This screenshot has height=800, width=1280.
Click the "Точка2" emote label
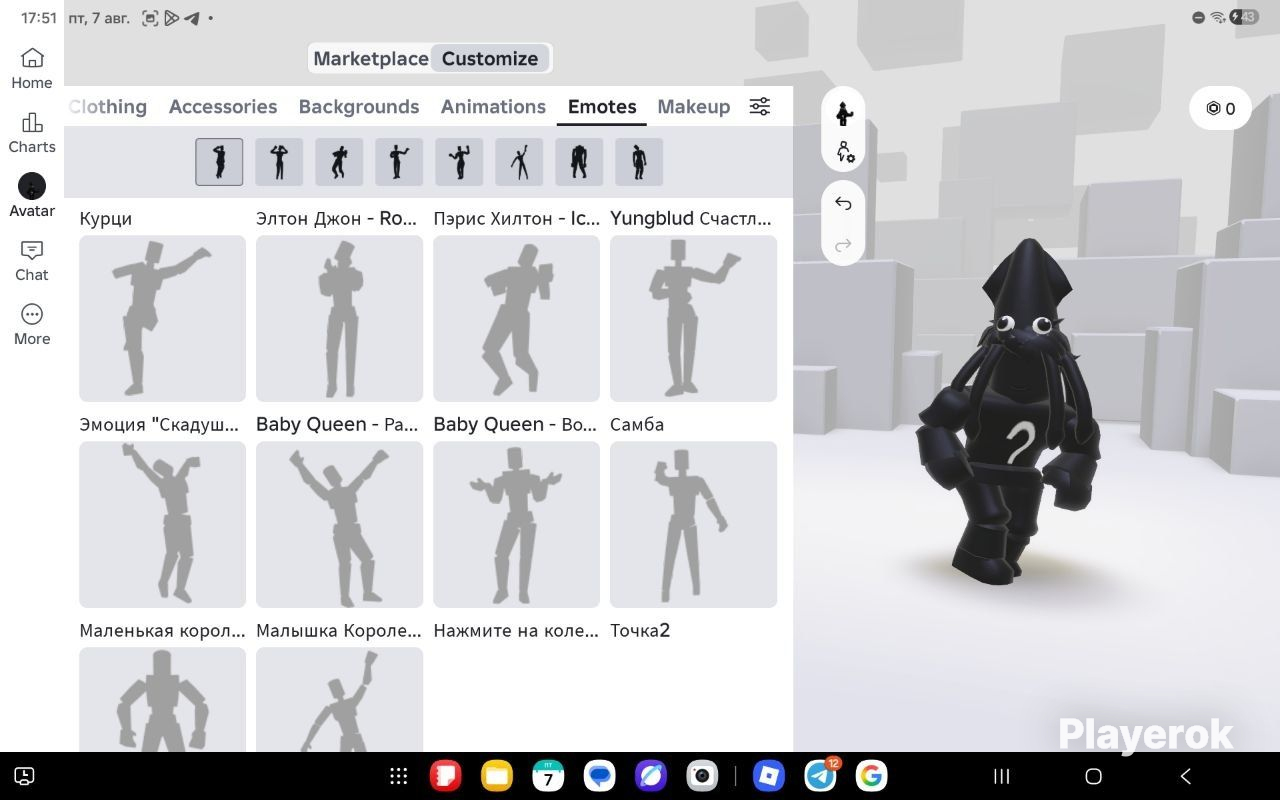pos(640,631)
